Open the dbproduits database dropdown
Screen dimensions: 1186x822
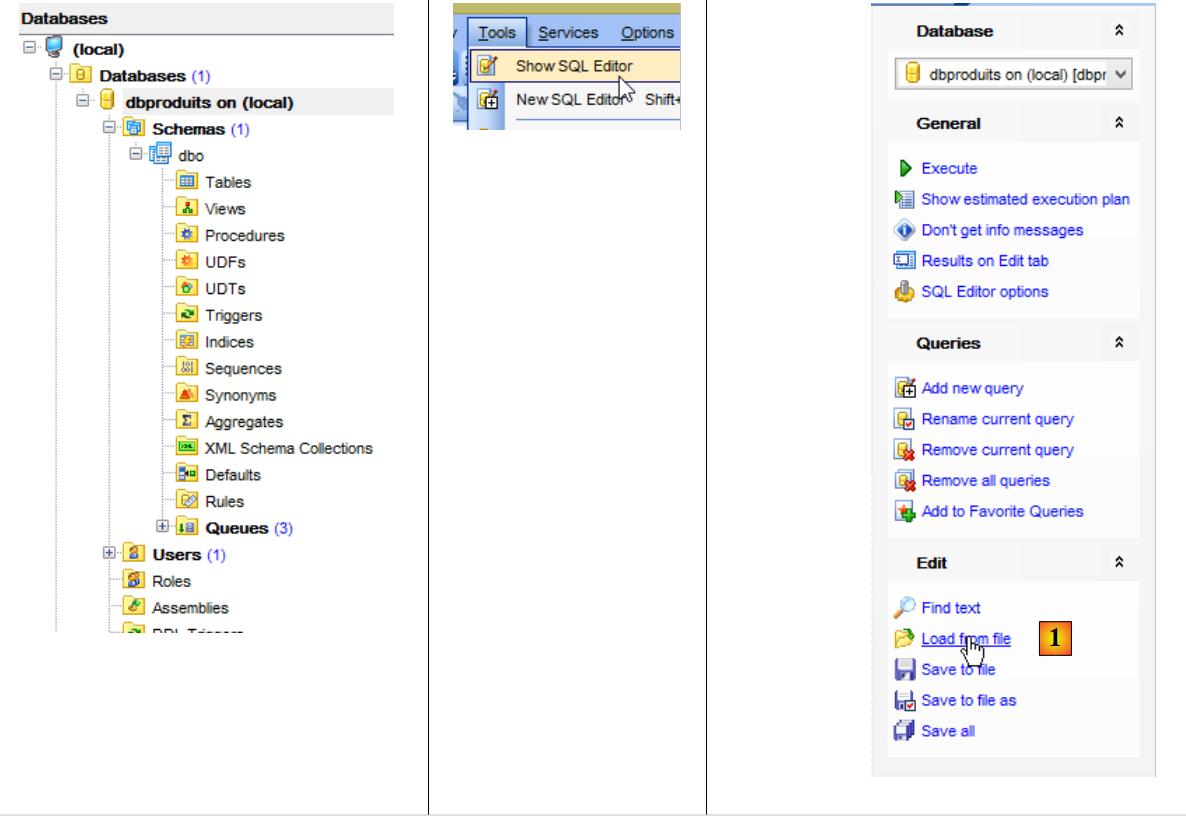1120,74
